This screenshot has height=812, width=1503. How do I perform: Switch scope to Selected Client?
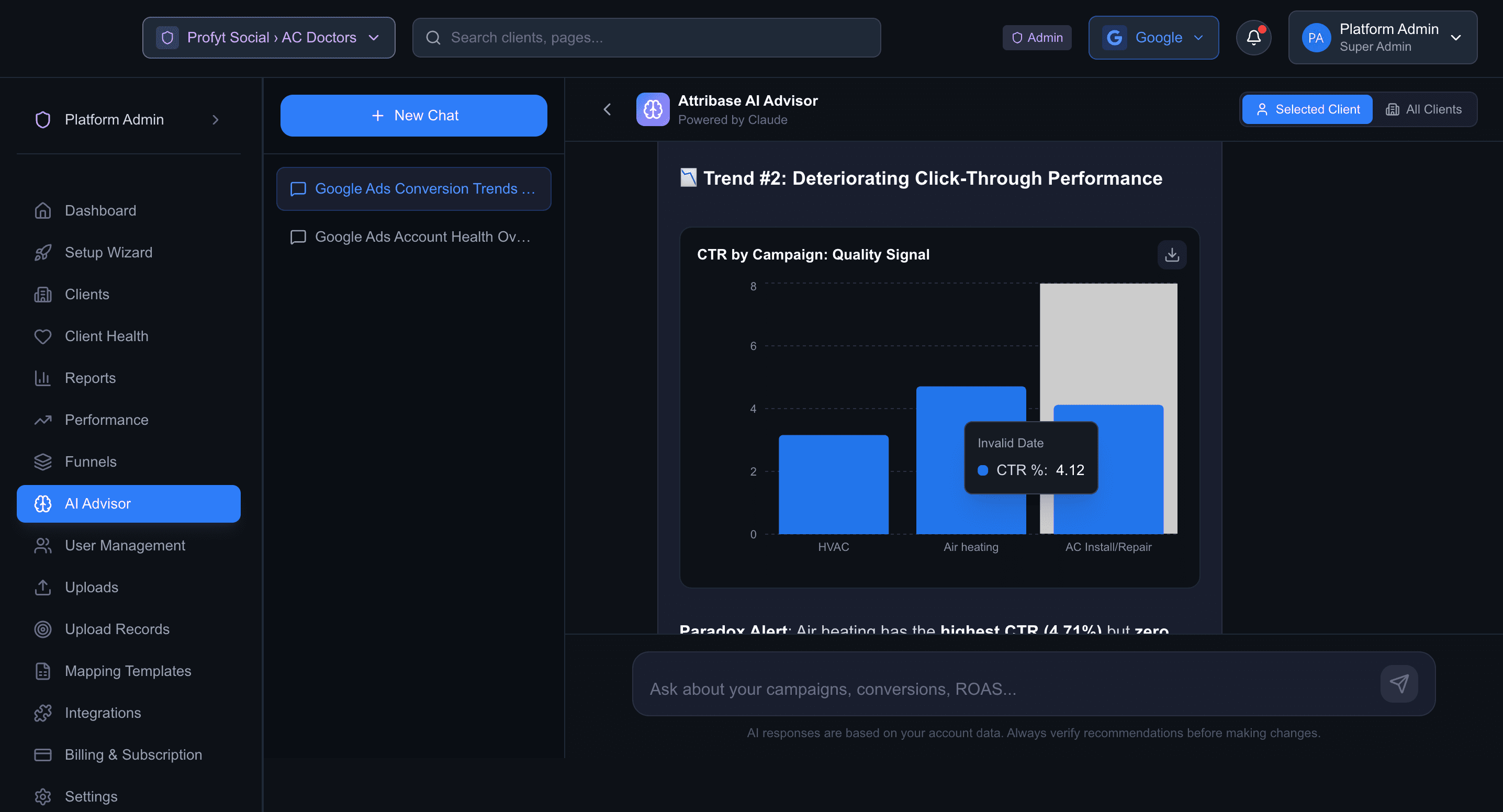click(1307, 109)
